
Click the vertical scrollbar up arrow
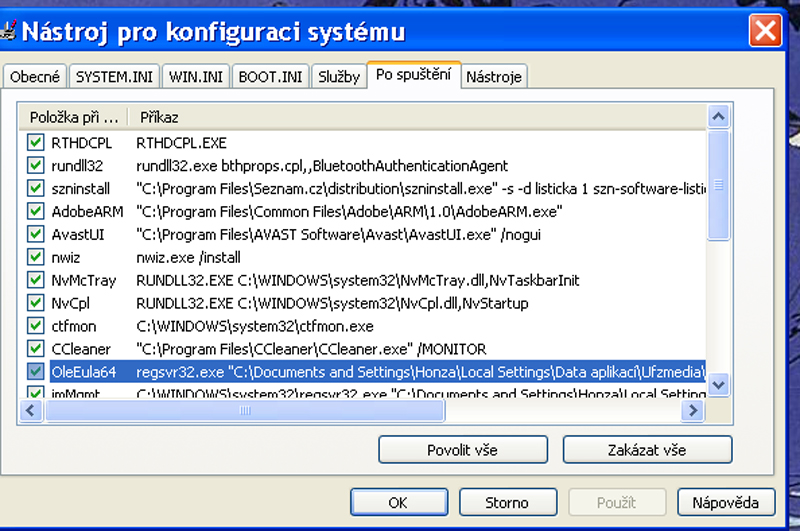719,117
